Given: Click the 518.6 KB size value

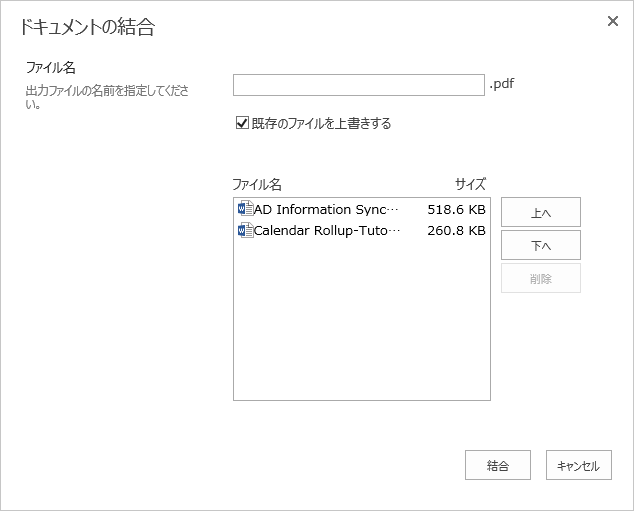Looking at the screenshot, I should pos(456,210).
